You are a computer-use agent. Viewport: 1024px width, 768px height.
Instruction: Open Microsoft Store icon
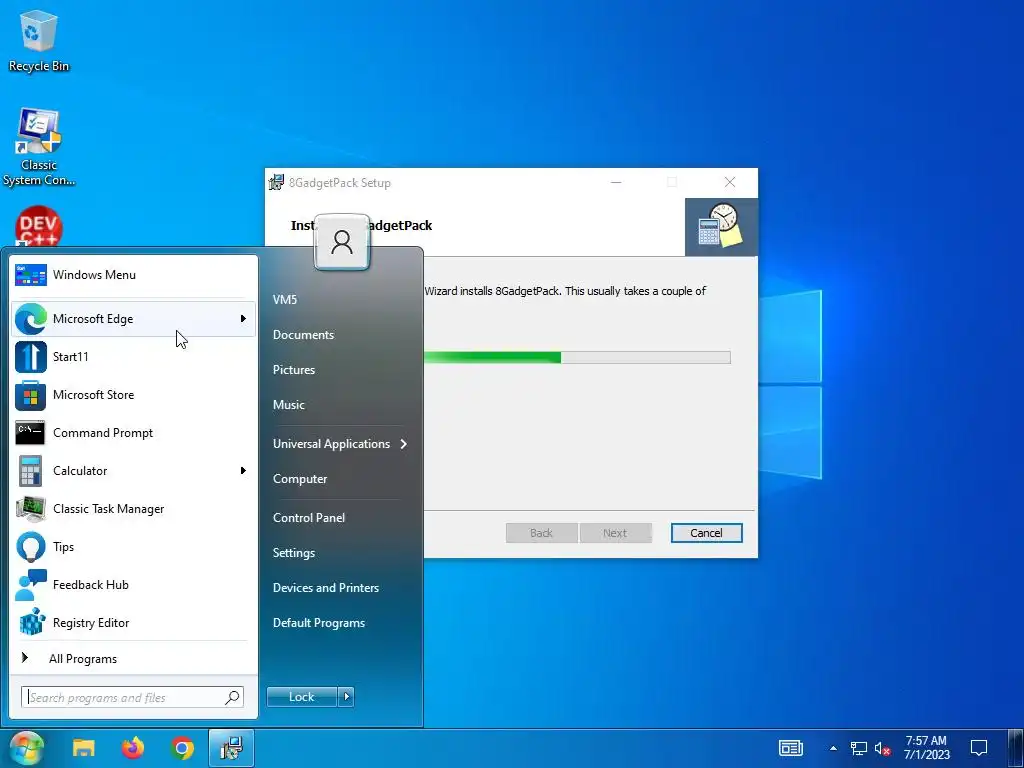point(31,395)
